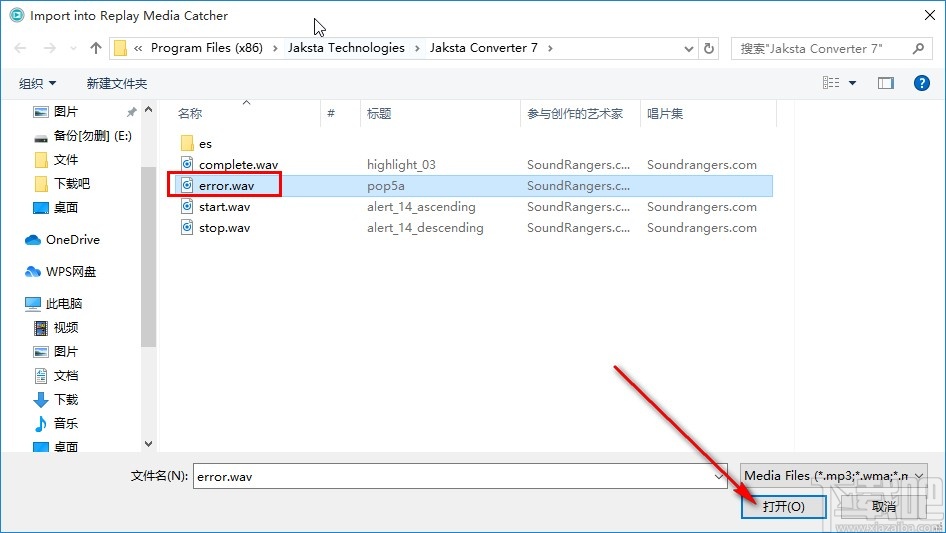This screenshot has height=533, width=946.
Task: Click the start.wav audio file icon
Action: coord(187,206)
